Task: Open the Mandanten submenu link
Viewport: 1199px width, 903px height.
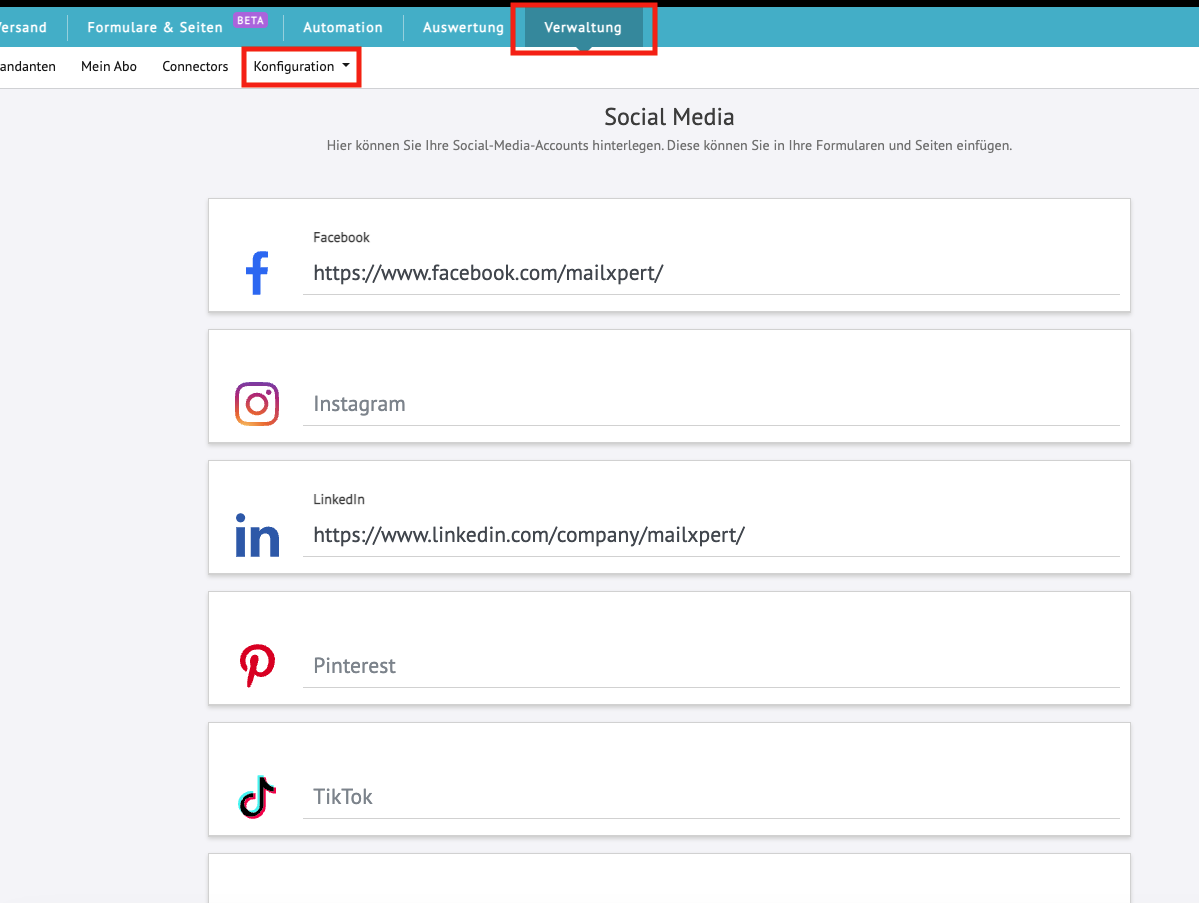Action: coord(27,67)
